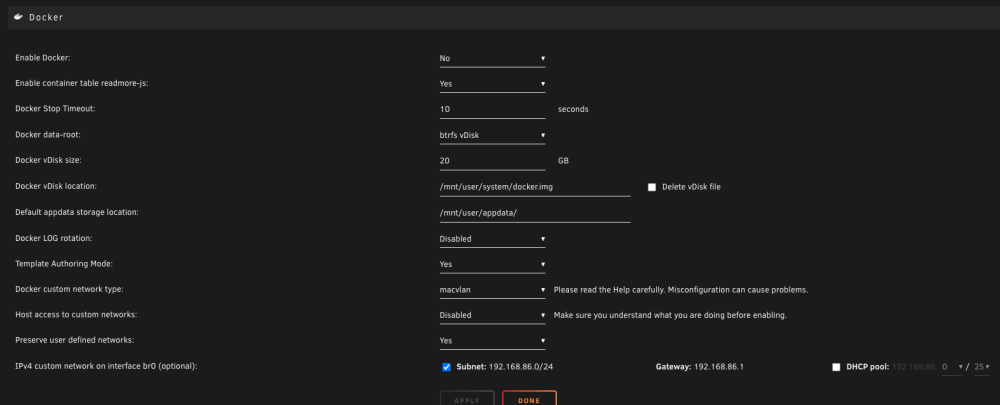Click the 'Please read the Help carefully' warning
The height and width of the screenshot is (405, 1000).
pos(680,290)
